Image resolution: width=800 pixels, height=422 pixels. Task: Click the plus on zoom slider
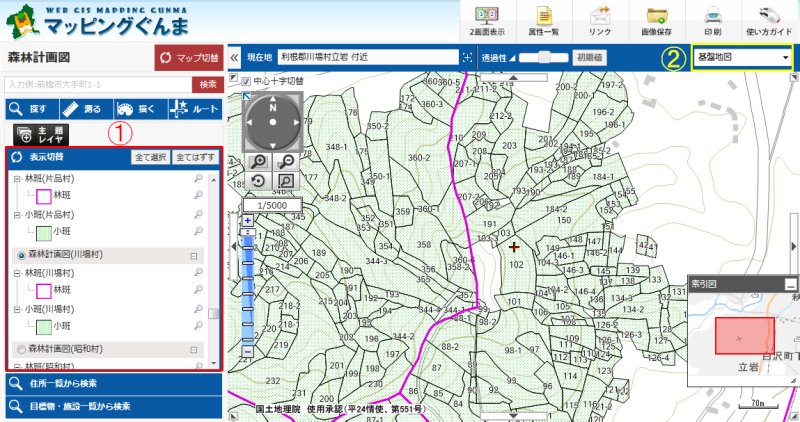pyautogui.click(x=247, y=220)
